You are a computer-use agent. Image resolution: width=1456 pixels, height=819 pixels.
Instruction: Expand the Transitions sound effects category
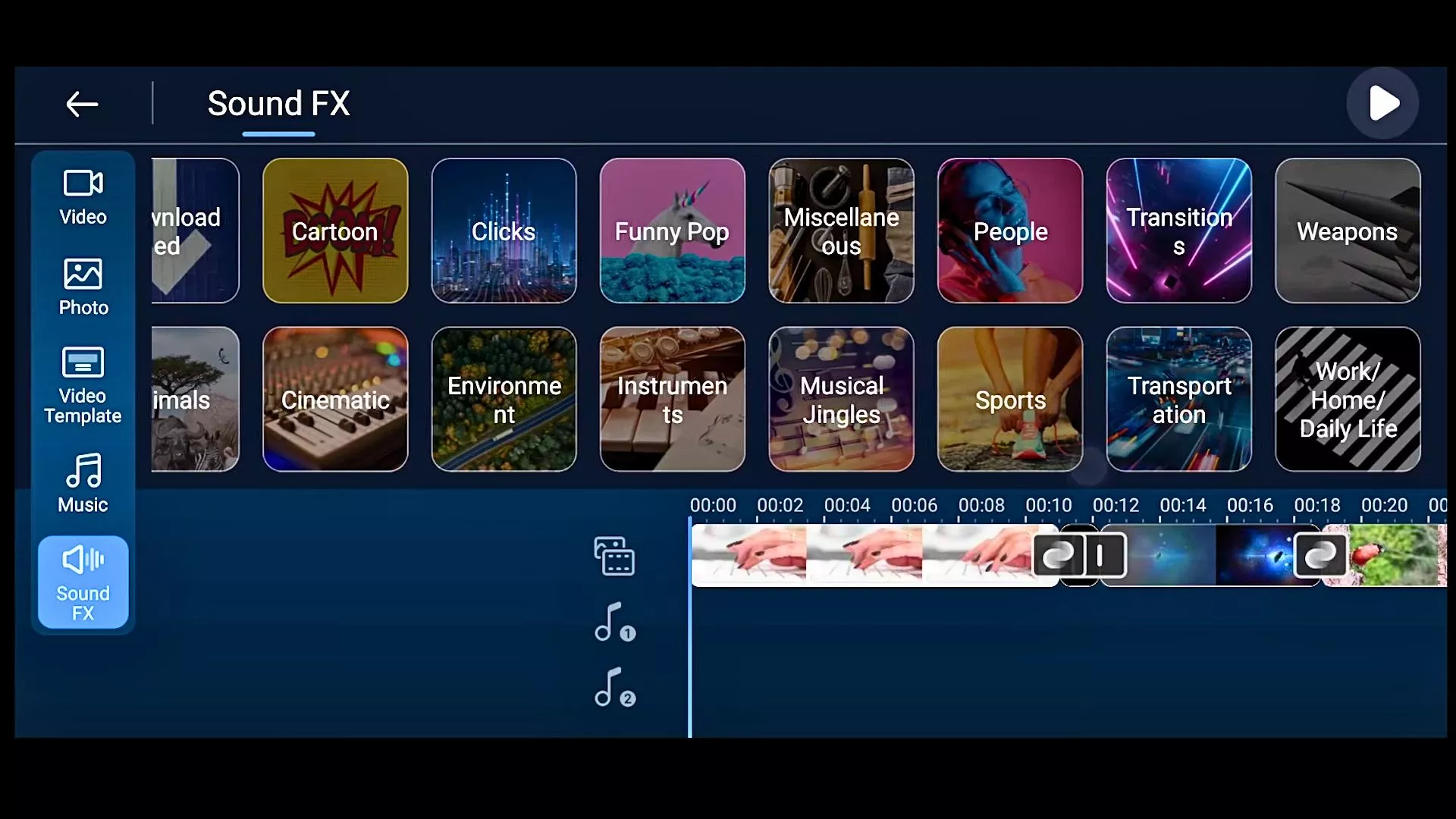(x=1179, y=231)
